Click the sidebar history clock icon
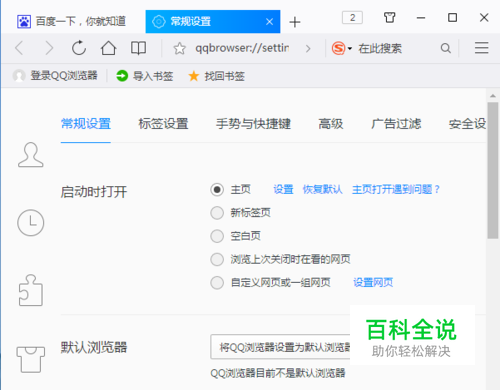 (x=31, y=223)
